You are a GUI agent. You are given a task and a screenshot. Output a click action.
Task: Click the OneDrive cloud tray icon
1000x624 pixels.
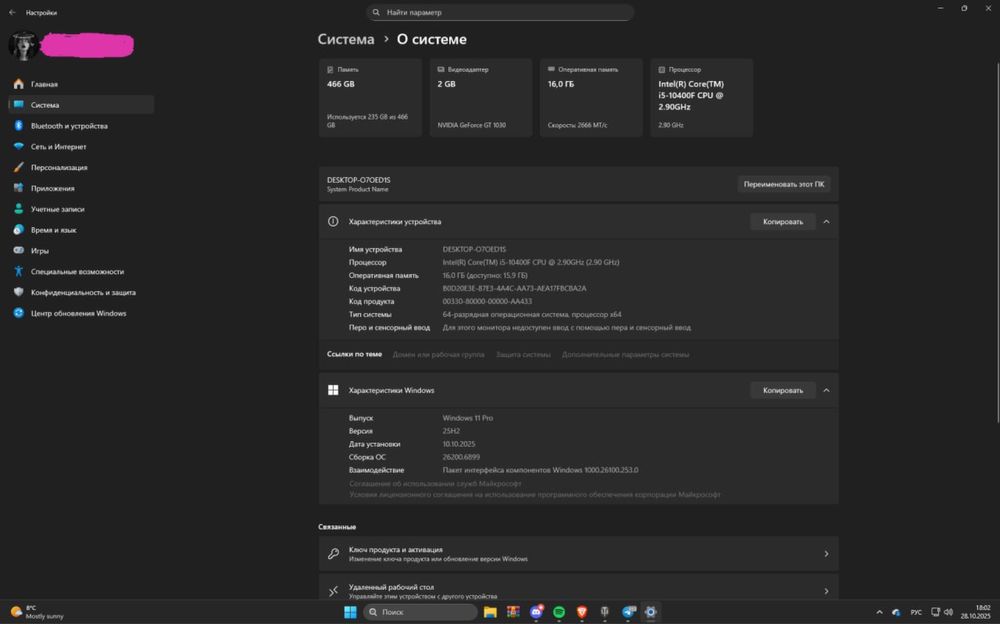896,613
